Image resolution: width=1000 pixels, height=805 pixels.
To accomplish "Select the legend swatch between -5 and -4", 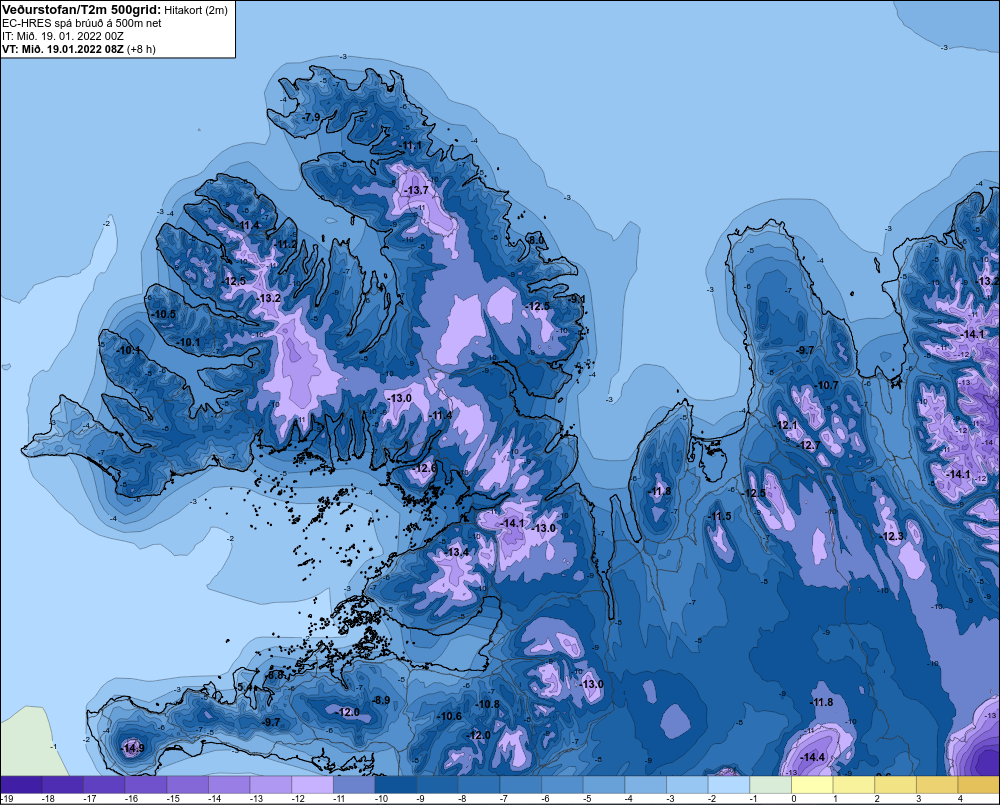I will [x=604, y=785].
